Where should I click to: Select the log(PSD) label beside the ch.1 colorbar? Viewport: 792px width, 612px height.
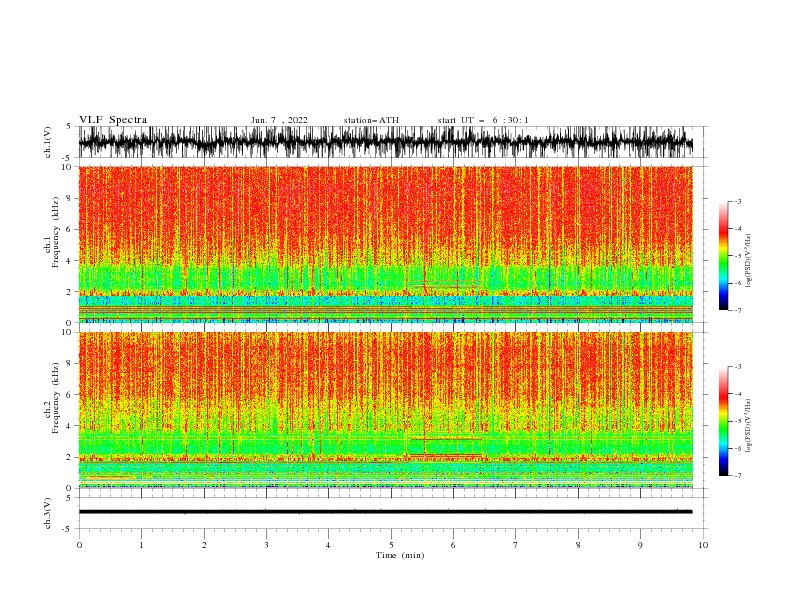point(749,261)
